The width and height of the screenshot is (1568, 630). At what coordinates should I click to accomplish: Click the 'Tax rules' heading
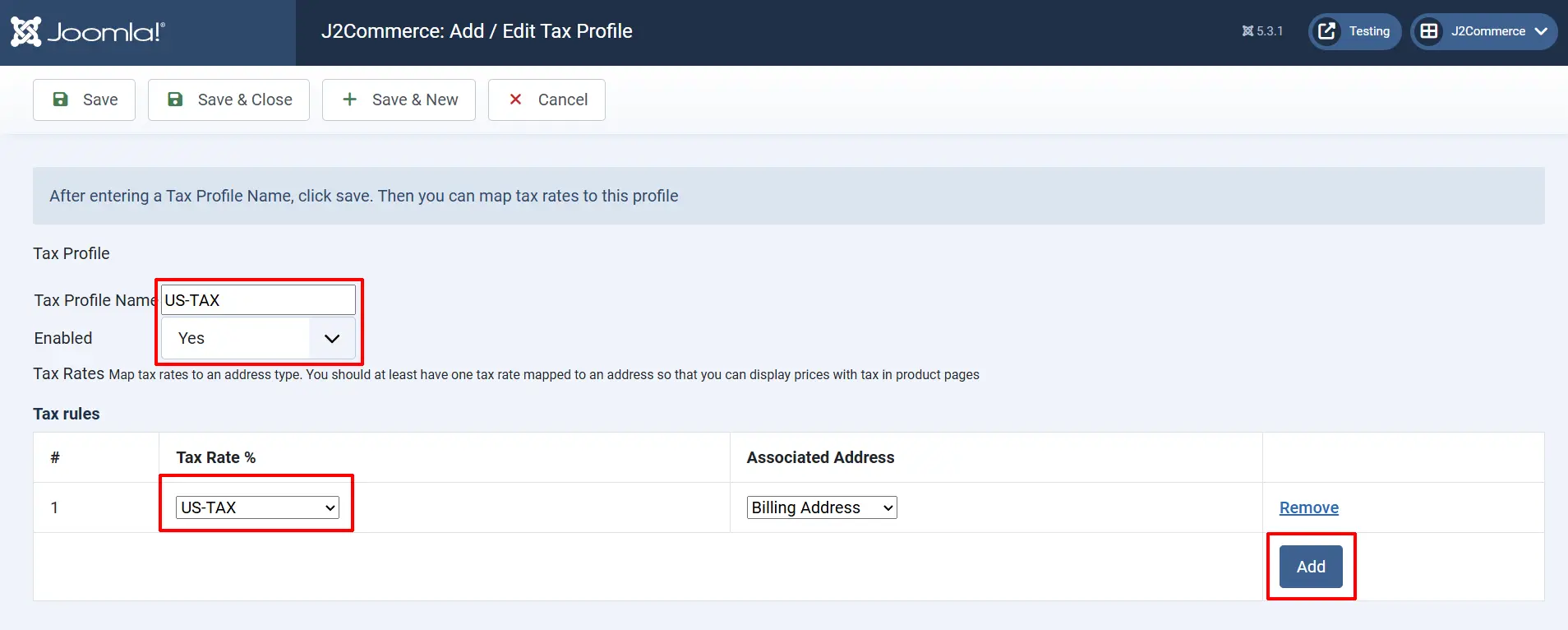pos(67,414)
